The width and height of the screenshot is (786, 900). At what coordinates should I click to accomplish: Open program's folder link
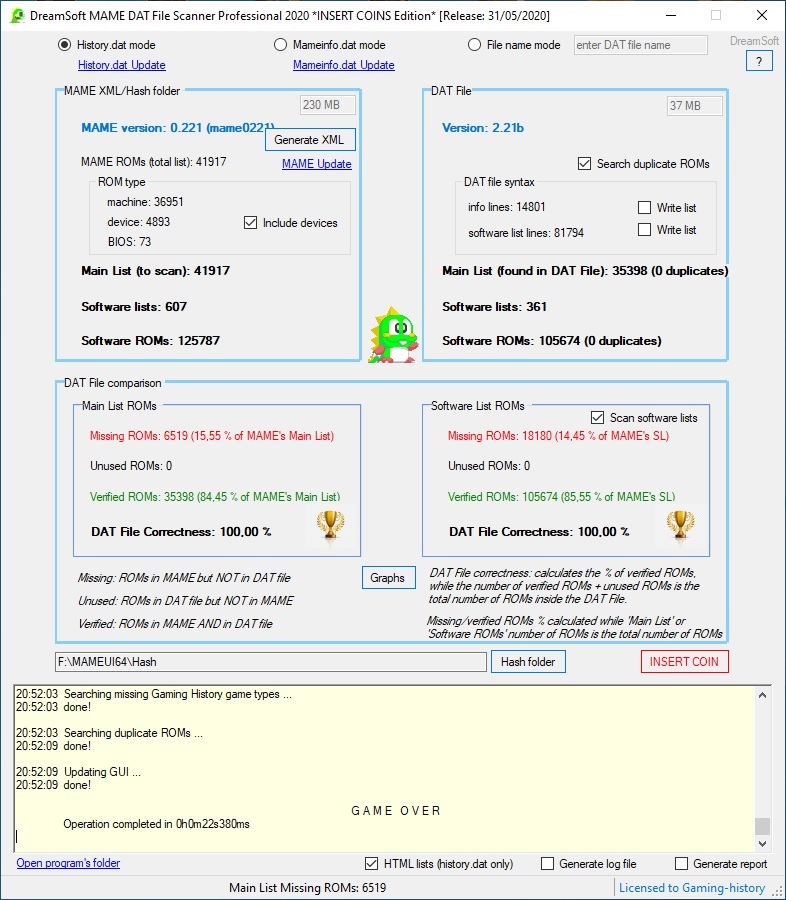pyautogui.click(x=68, y=863)
